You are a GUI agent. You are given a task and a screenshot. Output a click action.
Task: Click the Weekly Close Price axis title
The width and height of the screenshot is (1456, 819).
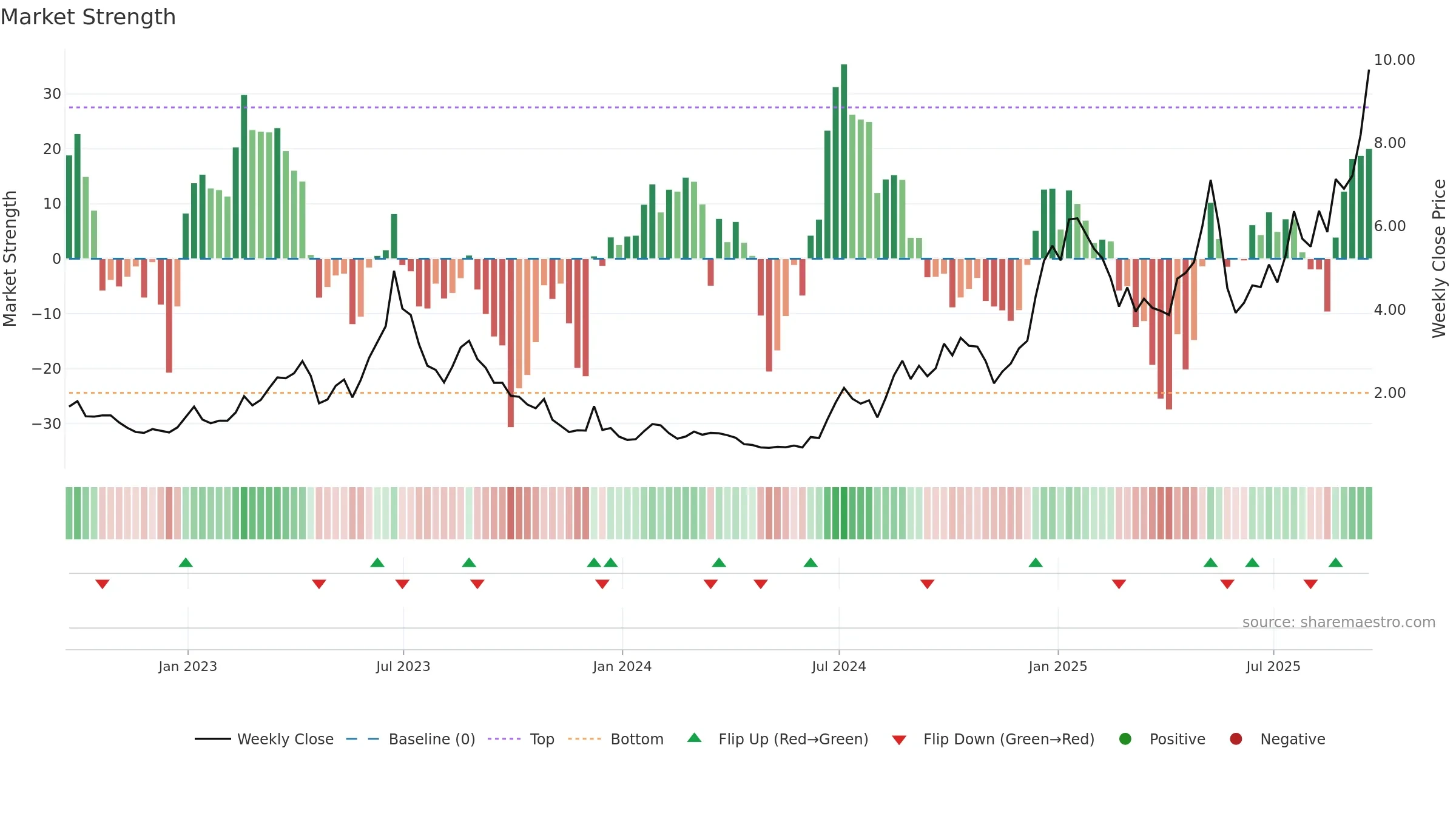[1439, 258]
